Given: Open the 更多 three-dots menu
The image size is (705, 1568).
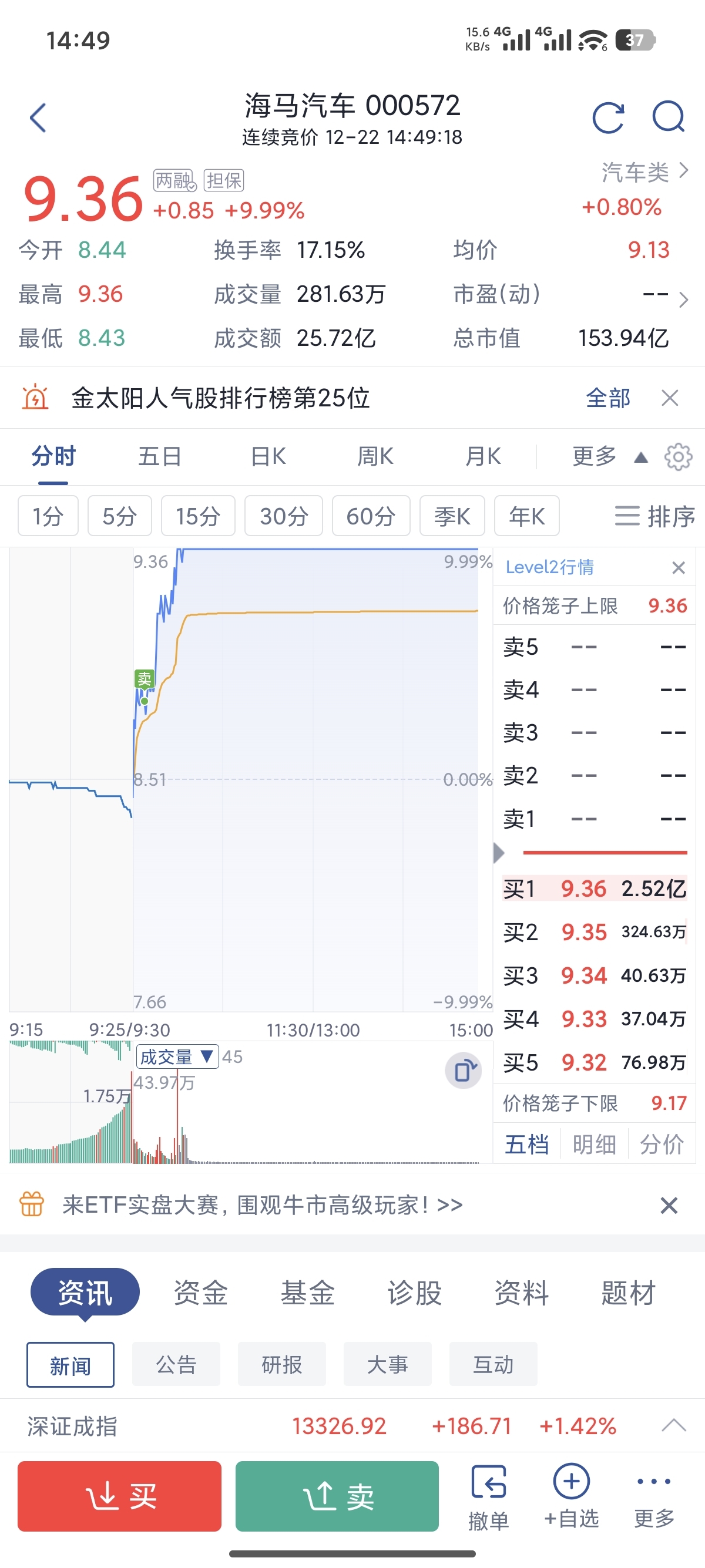Looking at the screenshot, I should (x=654, y=1497).
